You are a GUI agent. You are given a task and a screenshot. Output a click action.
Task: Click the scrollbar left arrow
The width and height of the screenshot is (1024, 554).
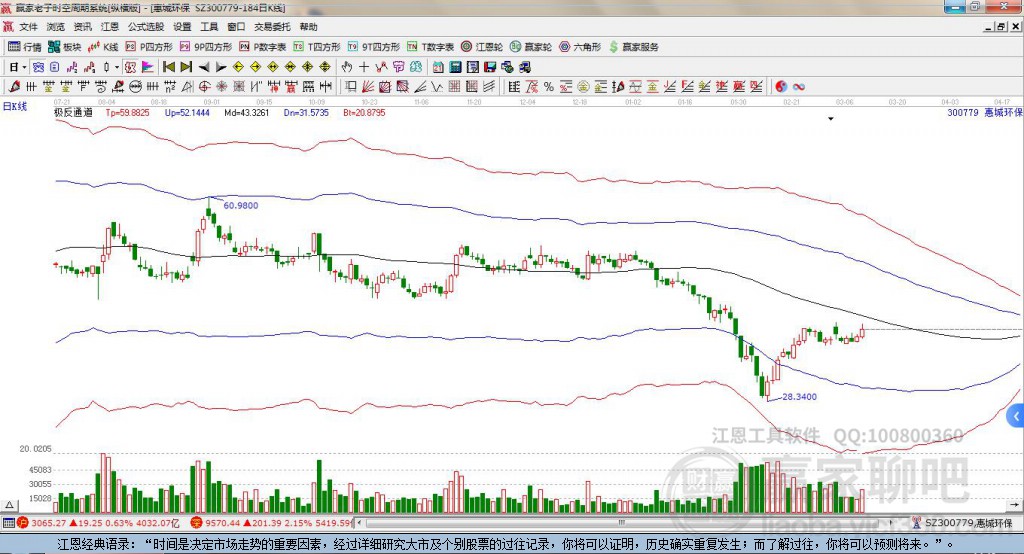(x=359, y=523)
